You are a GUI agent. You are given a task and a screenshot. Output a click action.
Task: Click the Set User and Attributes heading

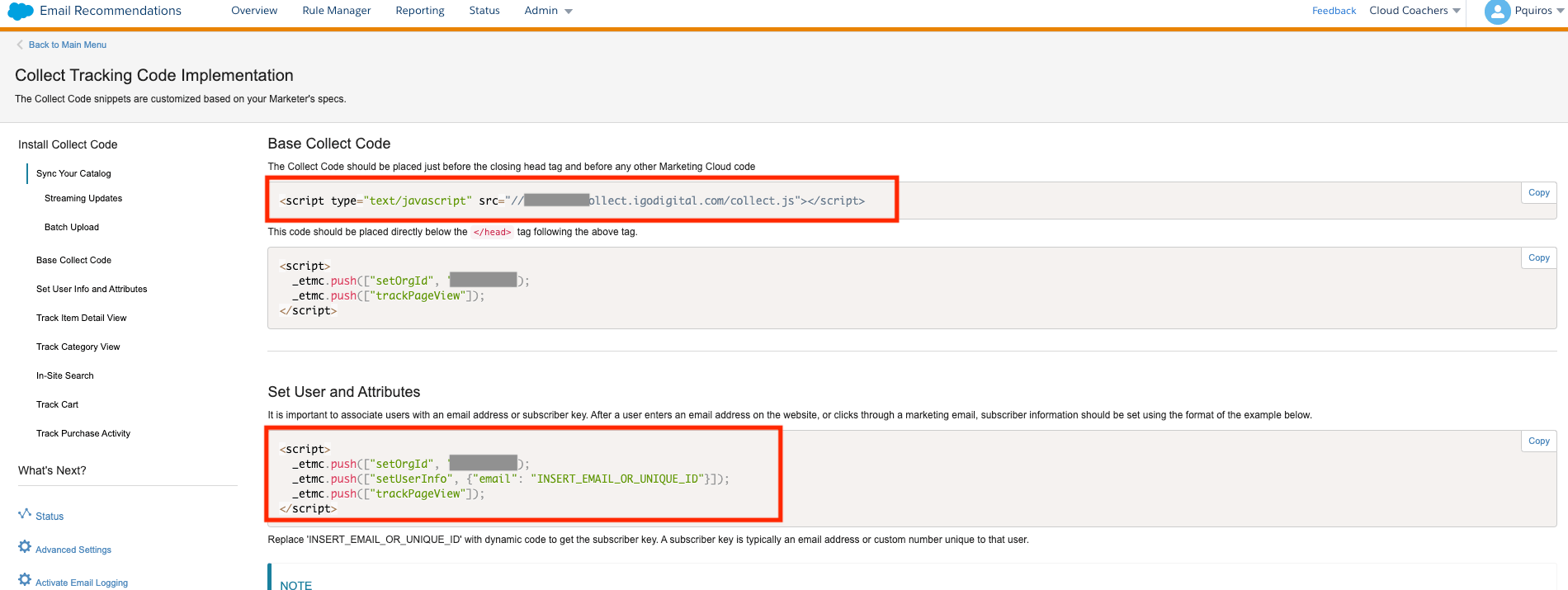[344, 392]
